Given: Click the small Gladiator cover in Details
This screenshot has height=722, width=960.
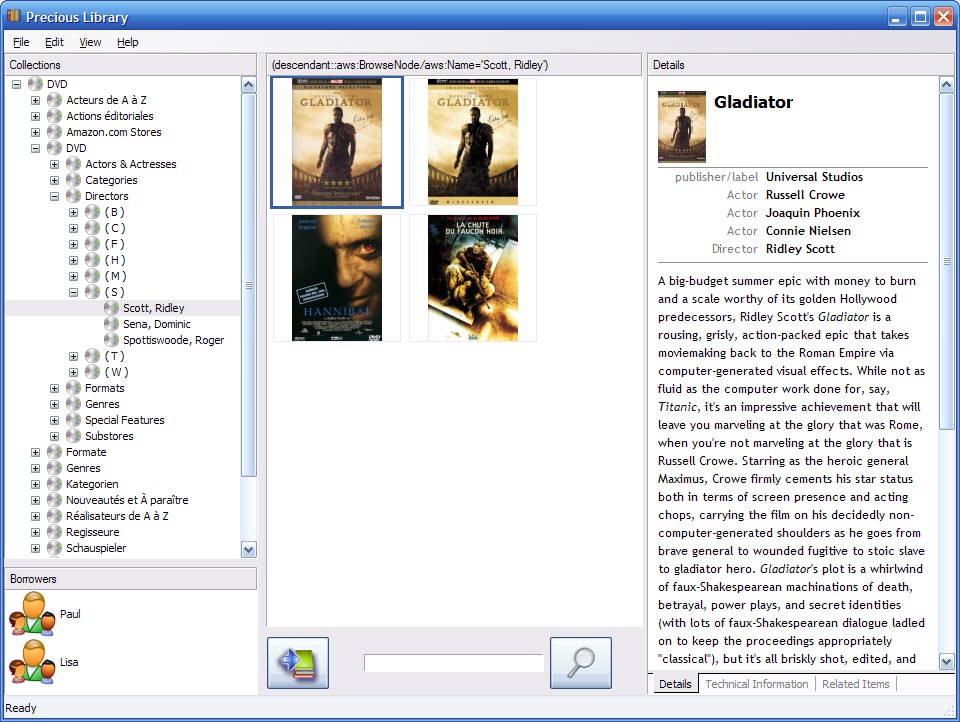Looking at the screenshot, I should pyautogui.click(x=681, y=127).
